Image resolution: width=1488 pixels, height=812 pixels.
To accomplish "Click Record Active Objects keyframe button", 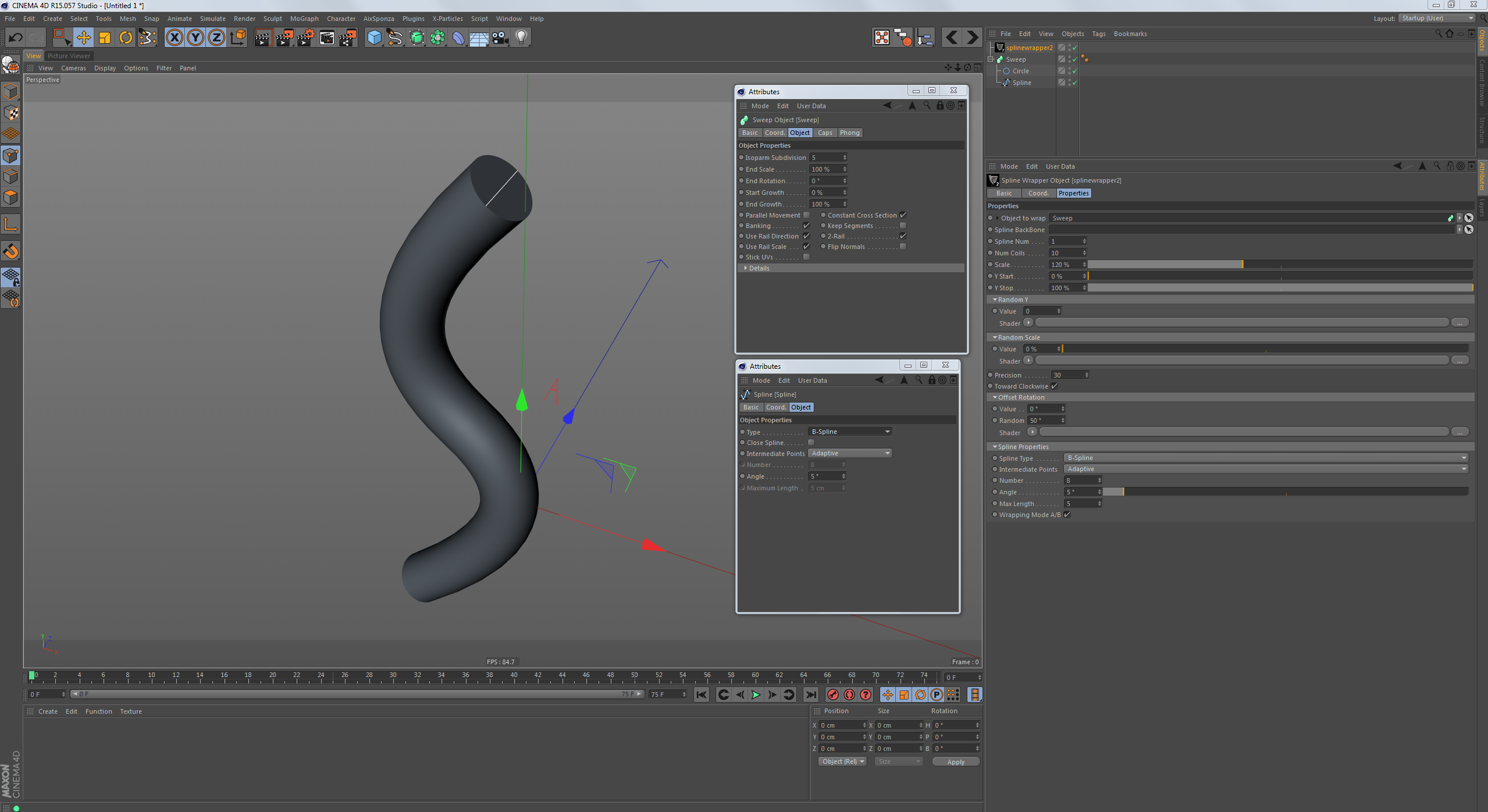I will point(832,695).
